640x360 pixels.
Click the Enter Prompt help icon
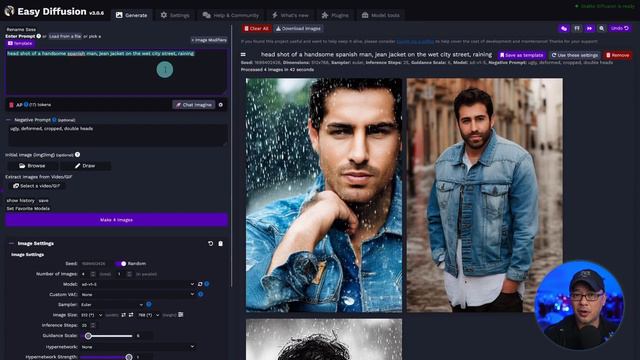click(39, 36)
